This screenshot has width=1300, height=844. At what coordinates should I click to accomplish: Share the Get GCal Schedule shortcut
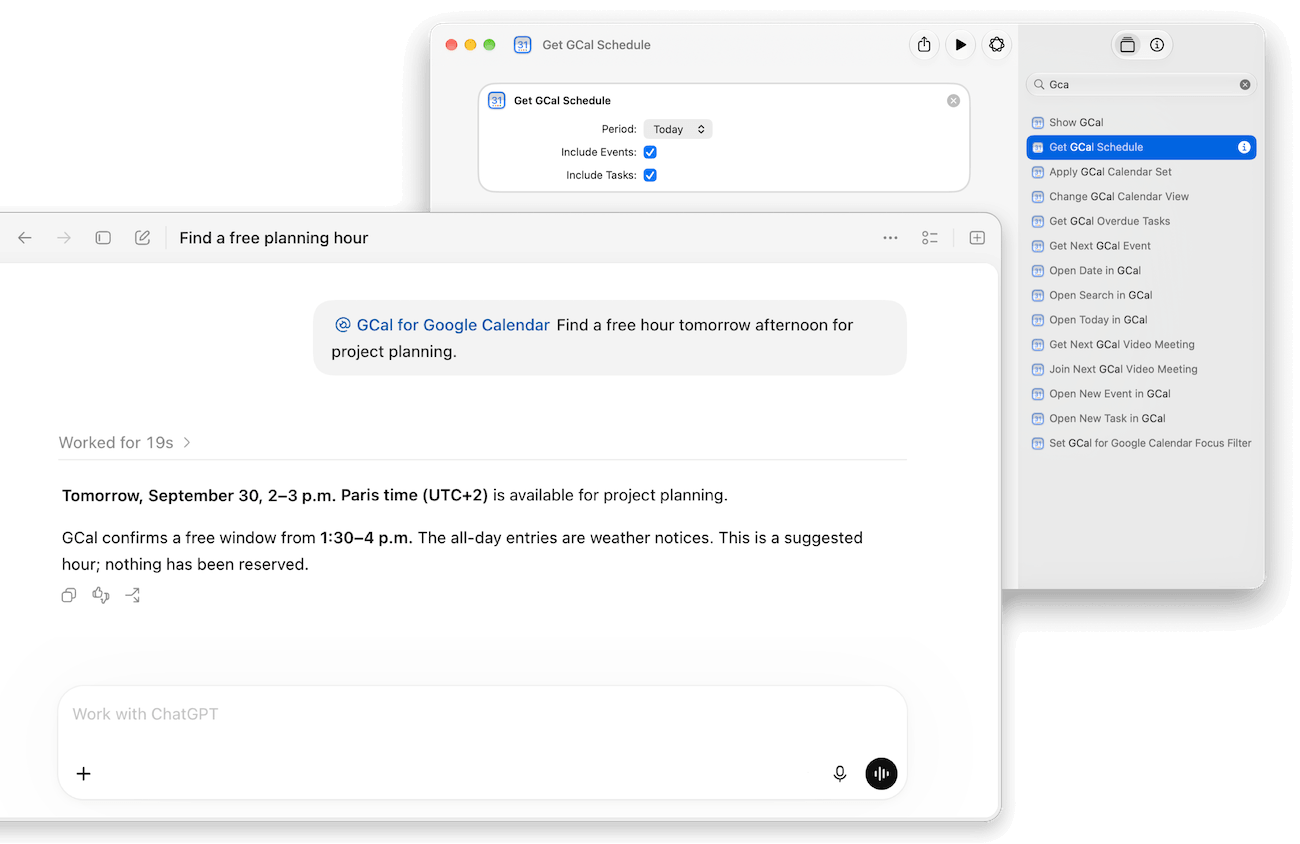click(x=924, y=45)
